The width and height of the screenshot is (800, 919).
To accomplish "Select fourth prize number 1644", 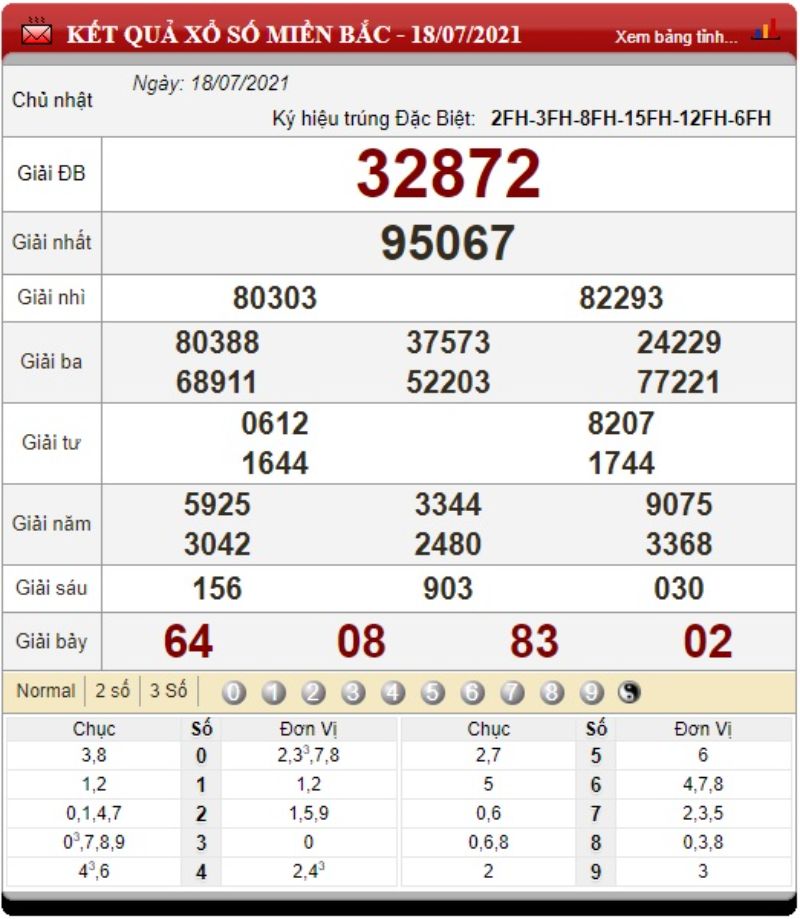I will [275, 463].
